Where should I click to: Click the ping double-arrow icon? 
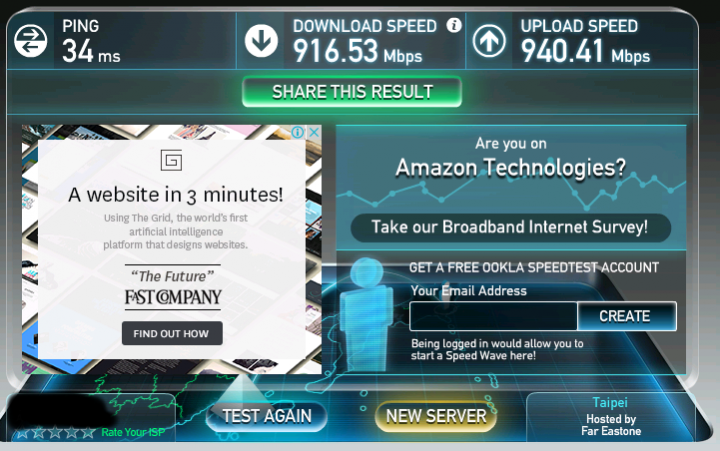[x=30, y=41]
